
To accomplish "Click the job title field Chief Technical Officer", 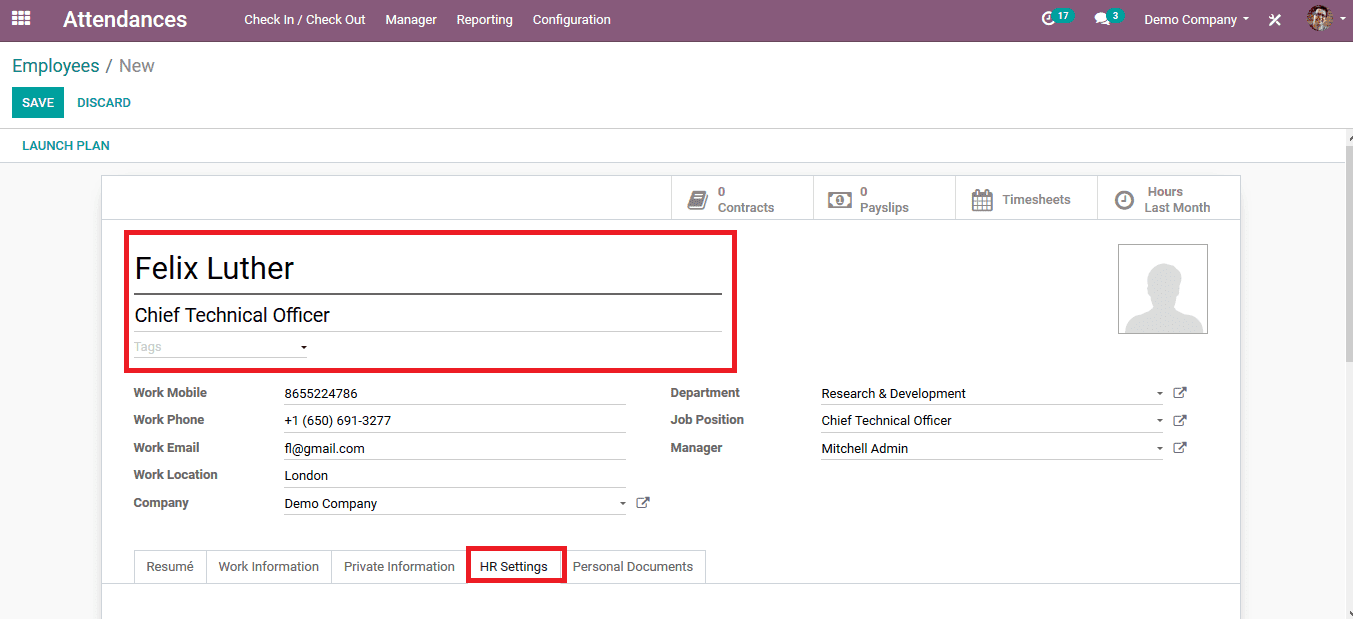I will [428, 315].
